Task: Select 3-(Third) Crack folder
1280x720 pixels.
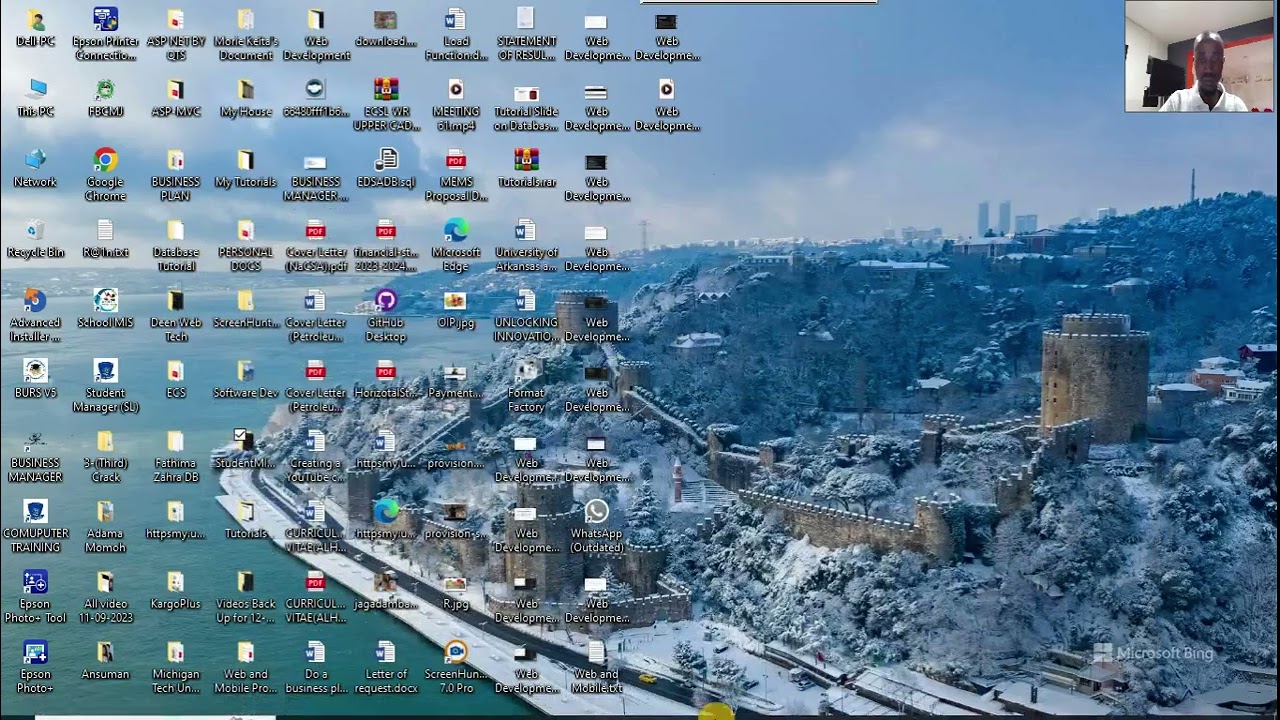Action: 105,456
